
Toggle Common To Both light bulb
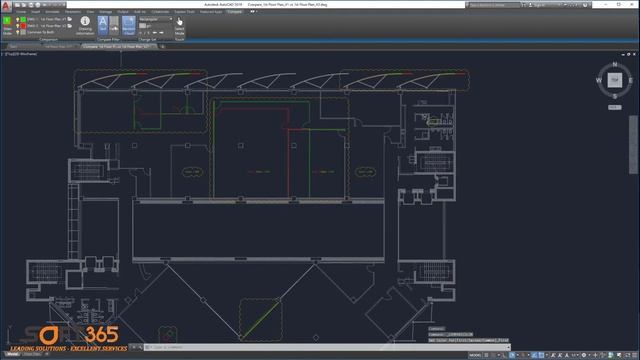click(x=18, y=32)
